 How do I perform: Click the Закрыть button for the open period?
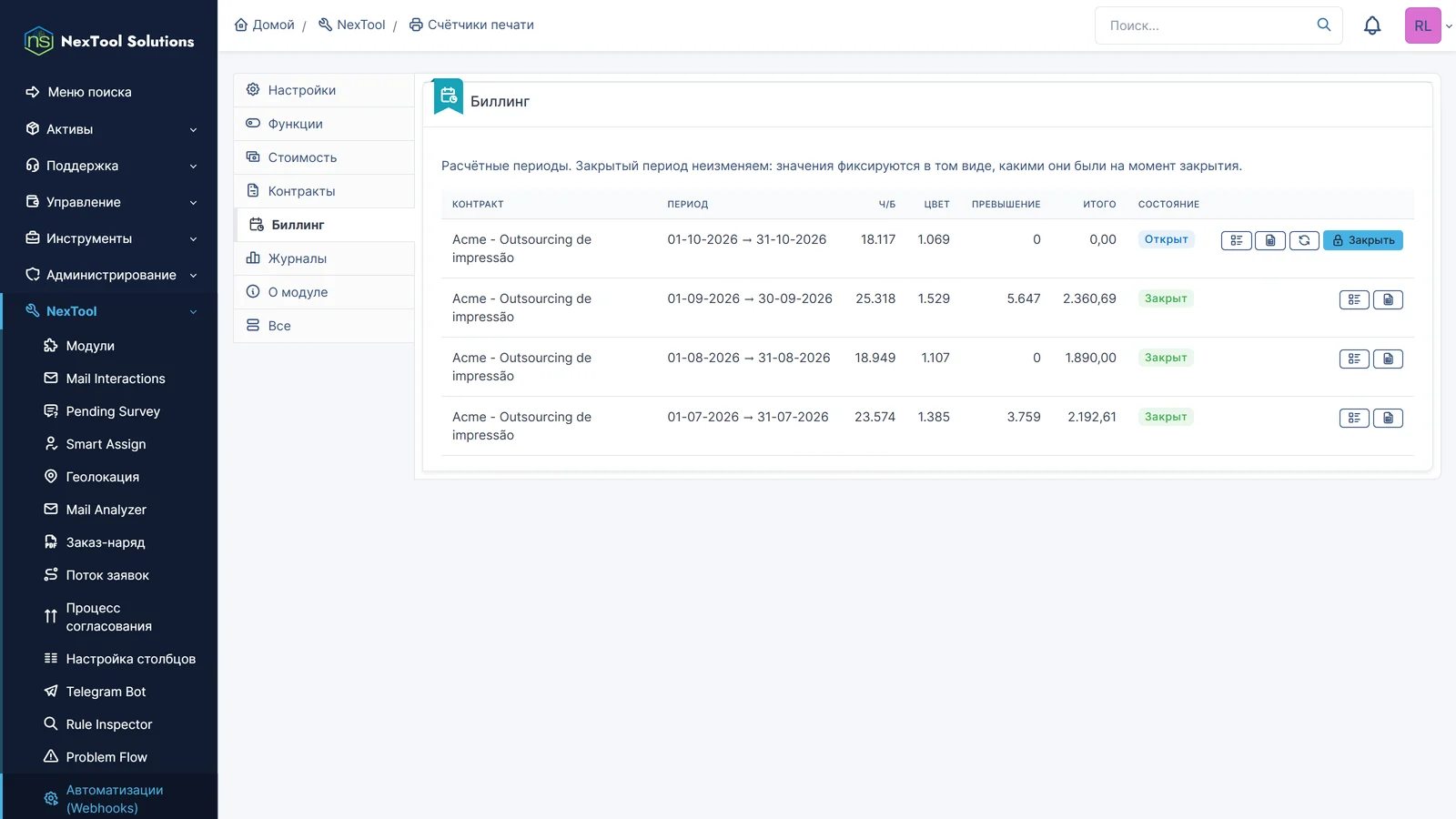click(1363, 240)
